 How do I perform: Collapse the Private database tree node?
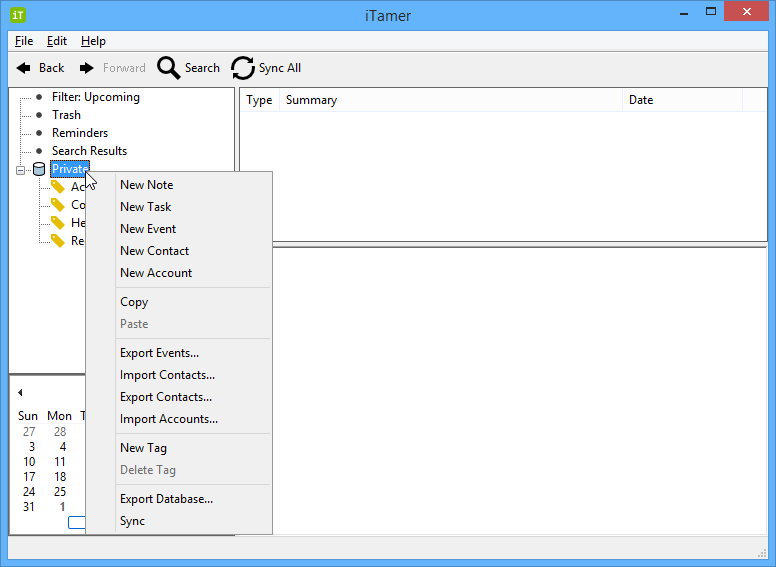coord(21,170)
